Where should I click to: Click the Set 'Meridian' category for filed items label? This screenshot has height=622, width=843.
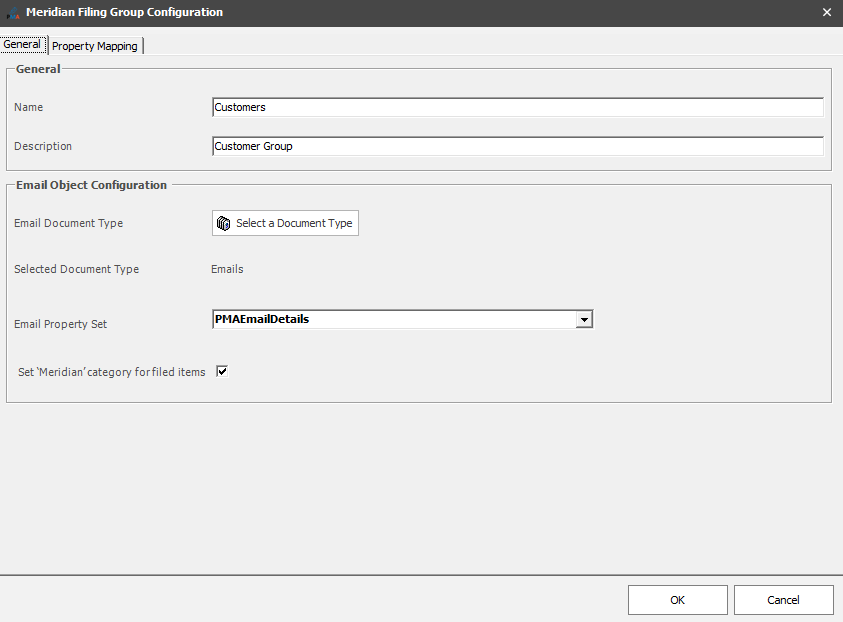[x=111, y=372]
